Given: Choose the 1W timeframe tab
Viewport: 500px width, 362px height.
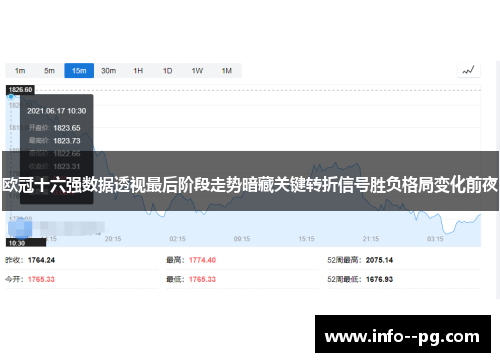Looking at the screenshot, I should point(197,71).
